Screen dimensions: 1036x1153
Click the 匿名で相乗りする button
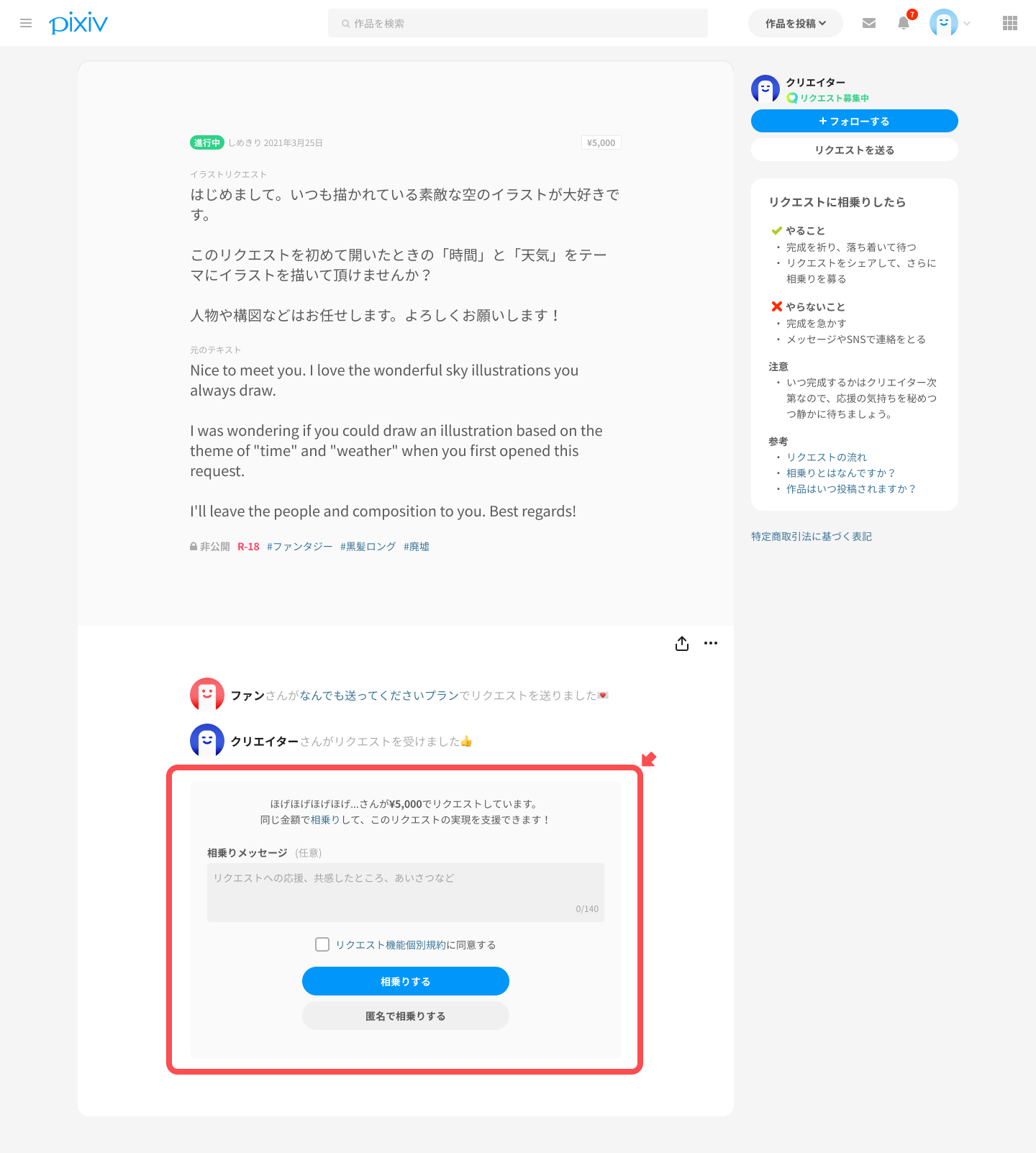[x=406, y=1016]
